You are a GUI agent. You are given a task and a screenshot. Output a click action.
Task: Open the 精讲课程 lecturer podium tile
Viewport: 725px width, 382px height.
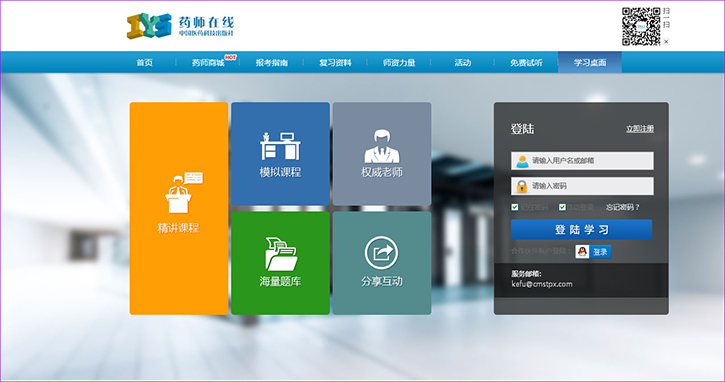coord(179,209)
